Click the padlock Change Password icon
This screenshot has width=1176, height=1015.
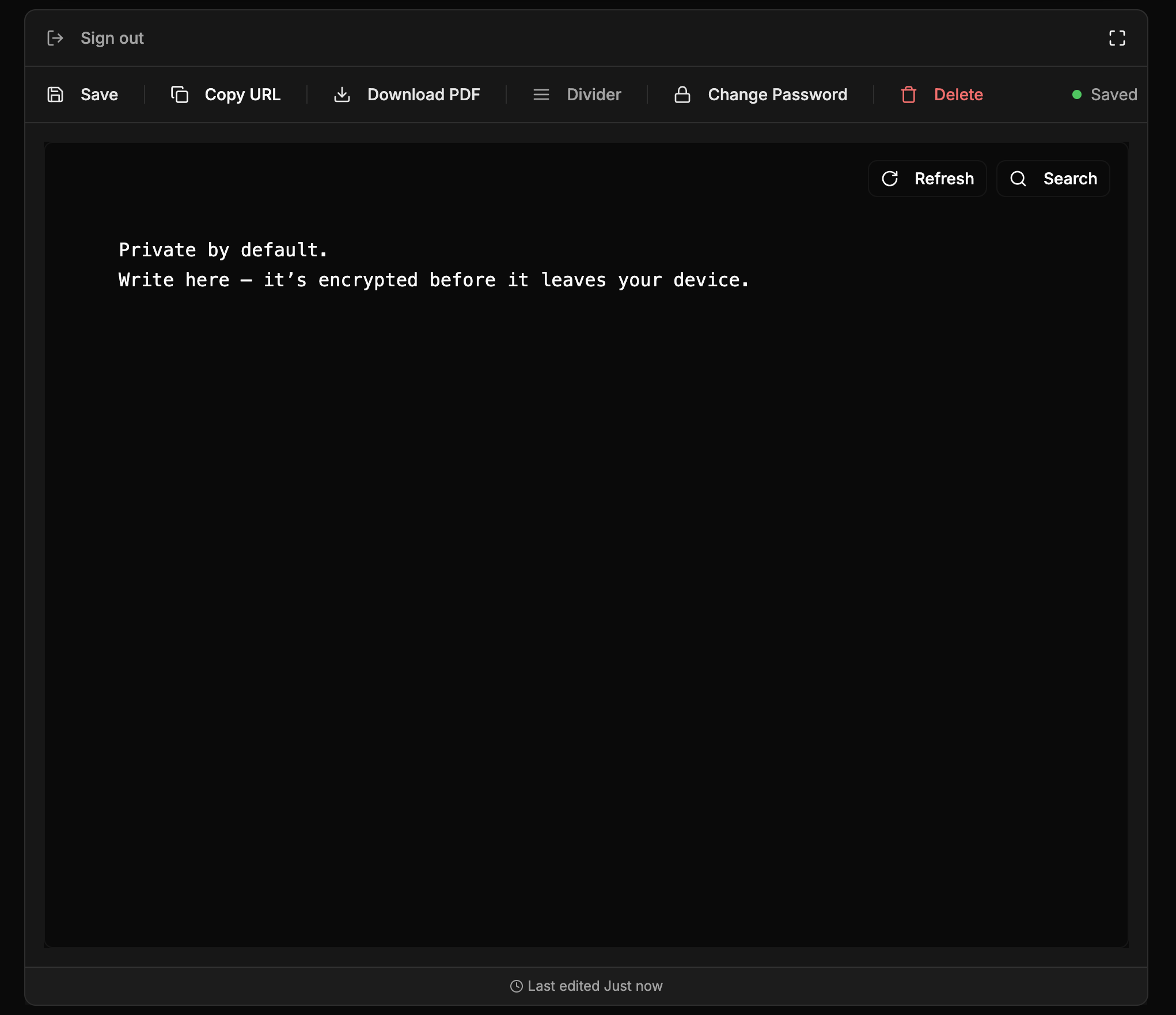coord(682,94)
